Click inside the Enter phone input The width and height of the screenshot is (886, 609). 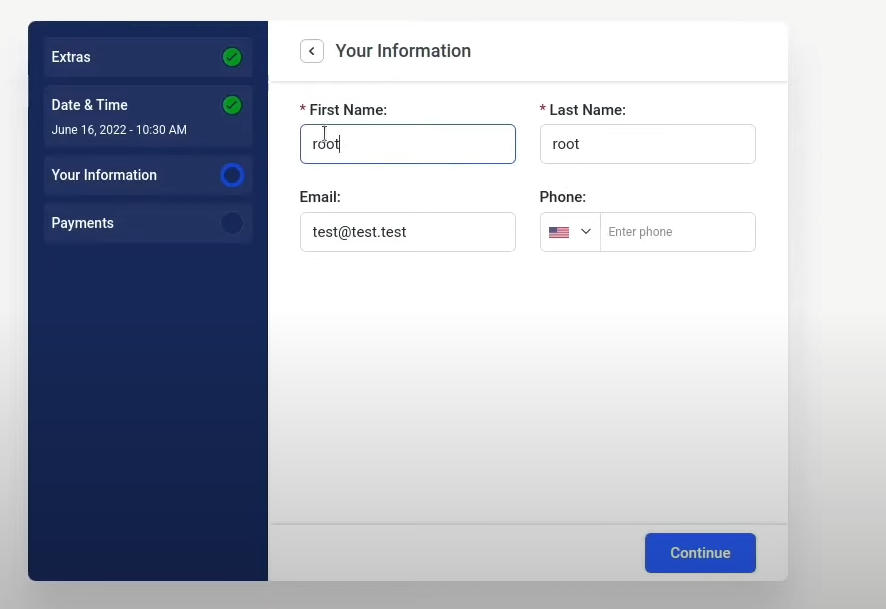pos(678,232)
